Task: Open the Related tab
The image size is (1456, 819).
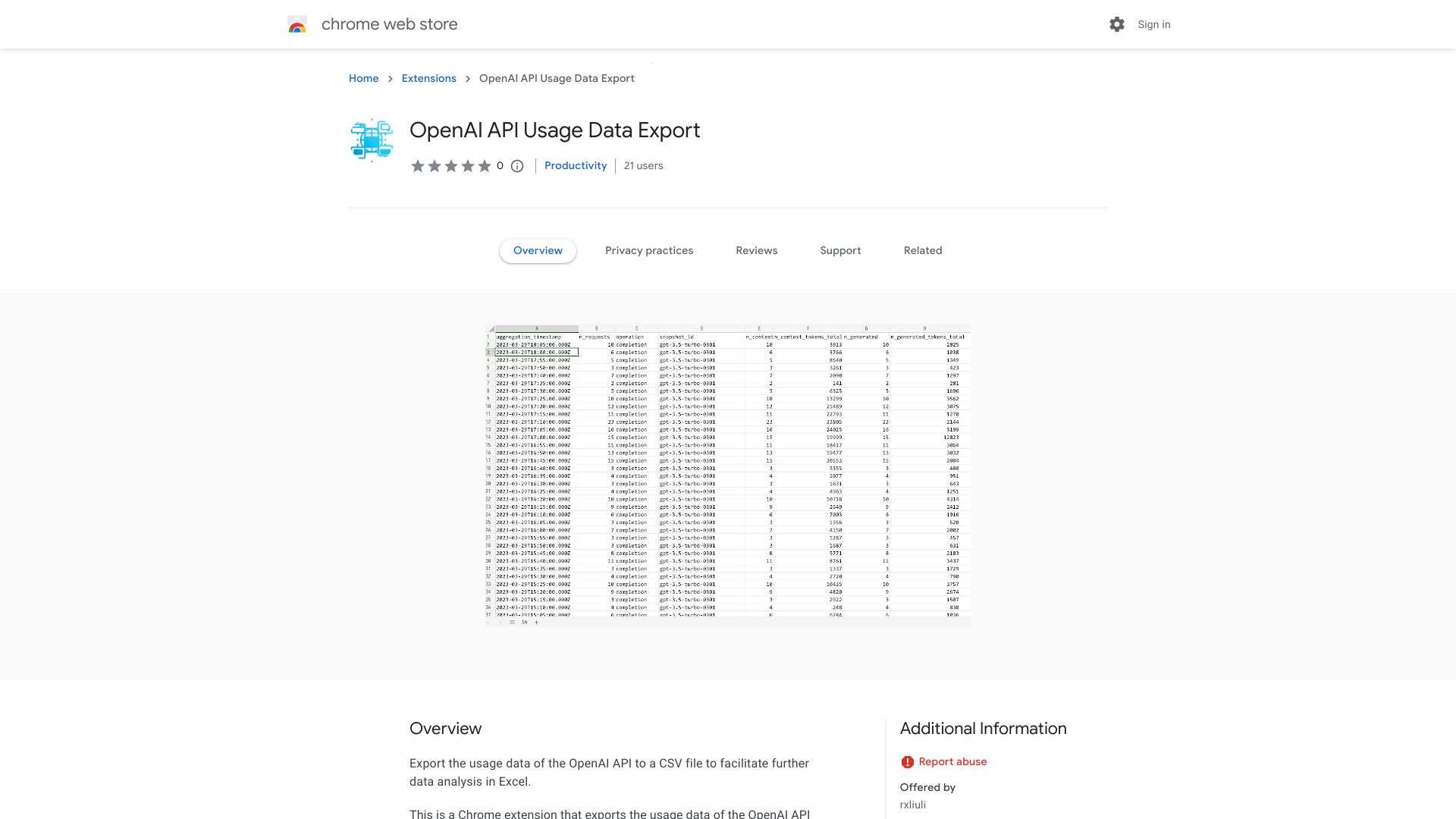Action: pos(922,250)
